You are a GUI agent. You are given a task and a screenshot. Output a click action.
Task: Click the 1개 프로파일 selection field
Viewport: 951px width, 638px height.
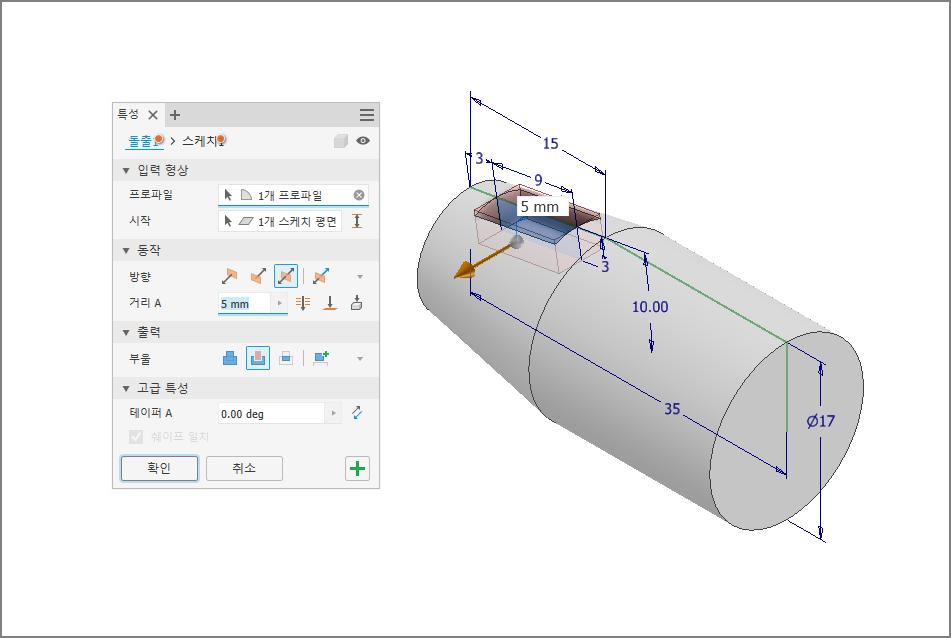(293, 195)
